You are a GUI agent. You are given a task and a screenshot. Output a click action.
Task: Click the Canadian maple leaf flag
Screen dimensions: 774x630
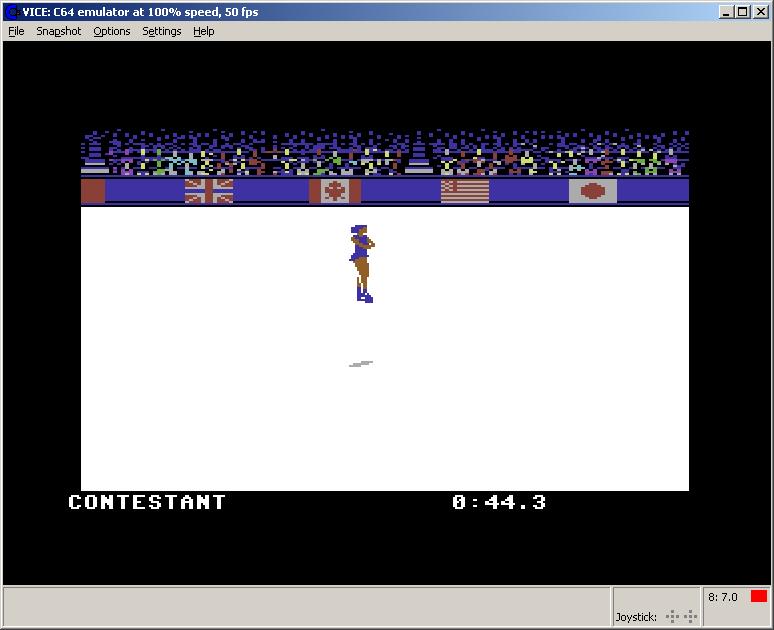[335, 191]
